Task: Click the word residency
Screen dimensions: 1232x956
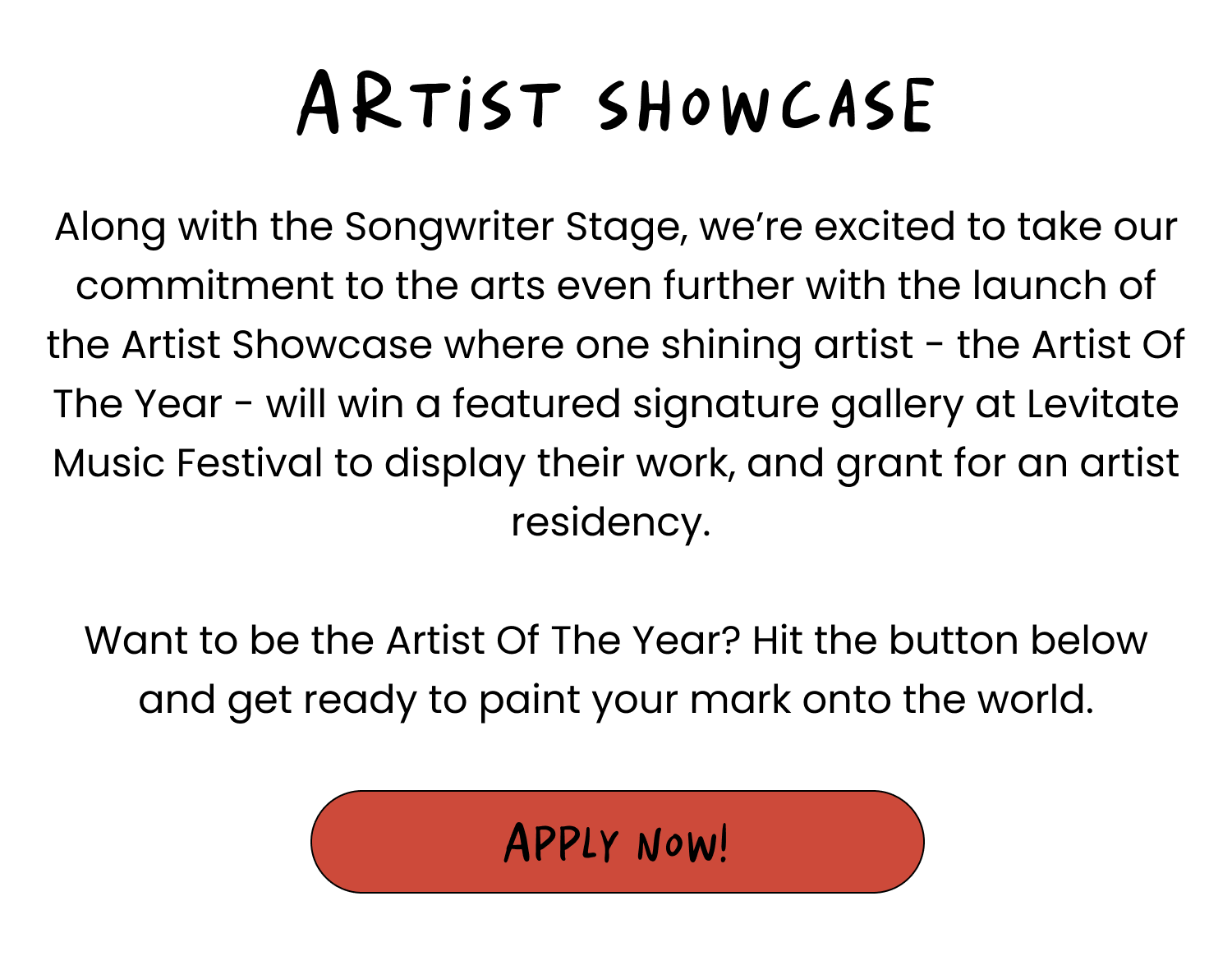Action: (x=610, y=523)
